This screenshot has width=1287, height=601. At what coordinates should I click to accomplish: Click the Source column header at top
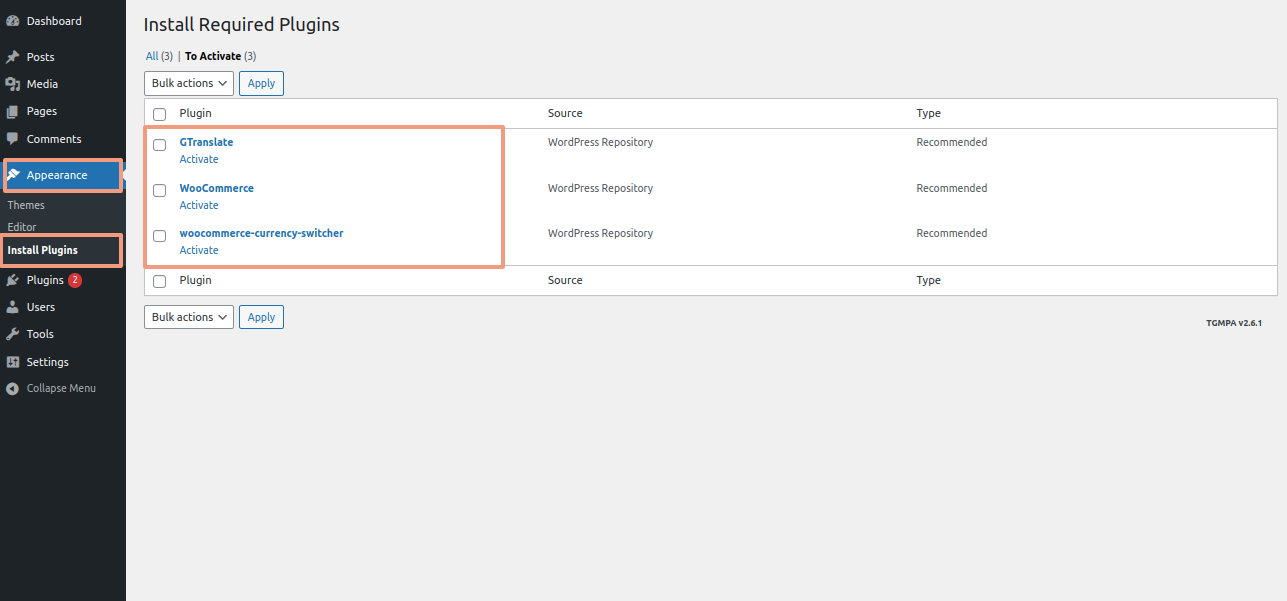point(565,113)
